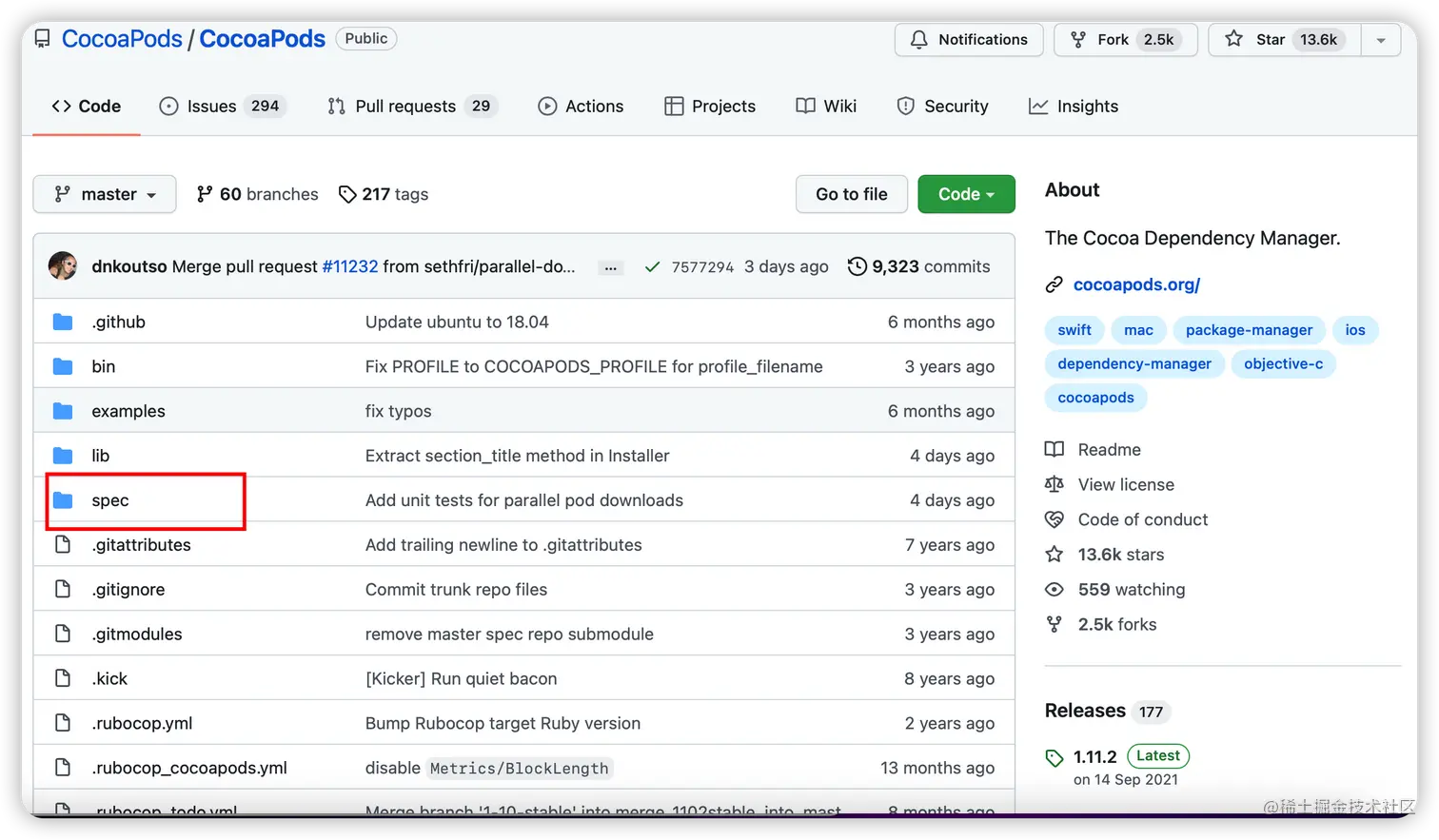Click the Readme book icon
The width and height of the screenshot is (1439, 840).
[x=1055, y=450]
